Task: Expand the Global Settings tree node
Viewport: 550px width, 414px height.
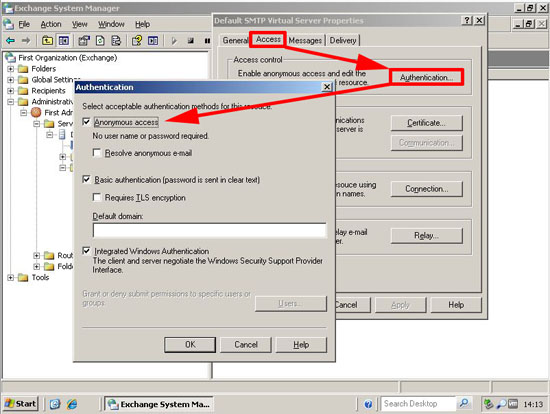Action: [11, 80]
